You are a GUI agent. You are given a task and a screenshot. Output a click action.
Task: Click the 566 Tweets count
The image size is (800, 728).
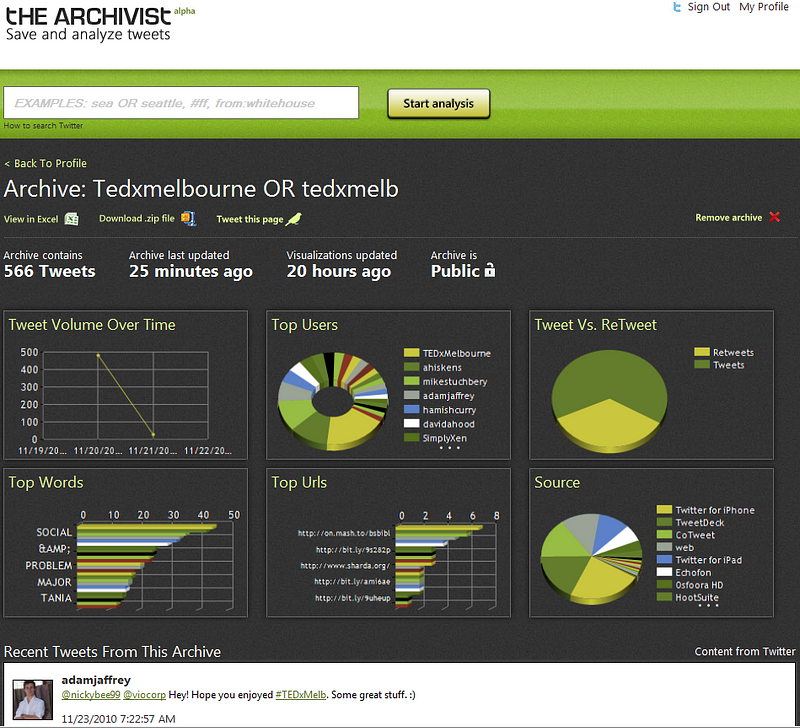[49, 271]
